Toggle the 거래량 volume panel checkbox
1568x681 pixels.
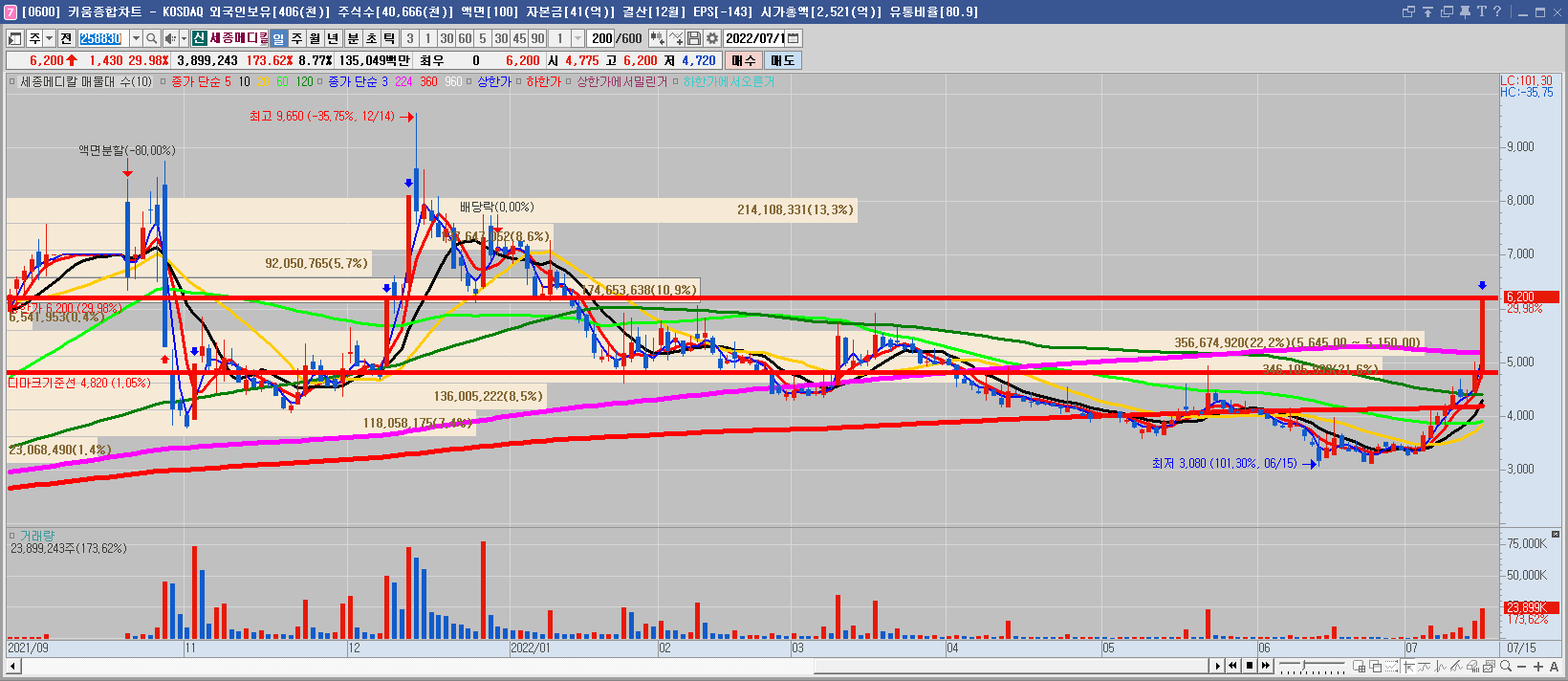[12, 536]
